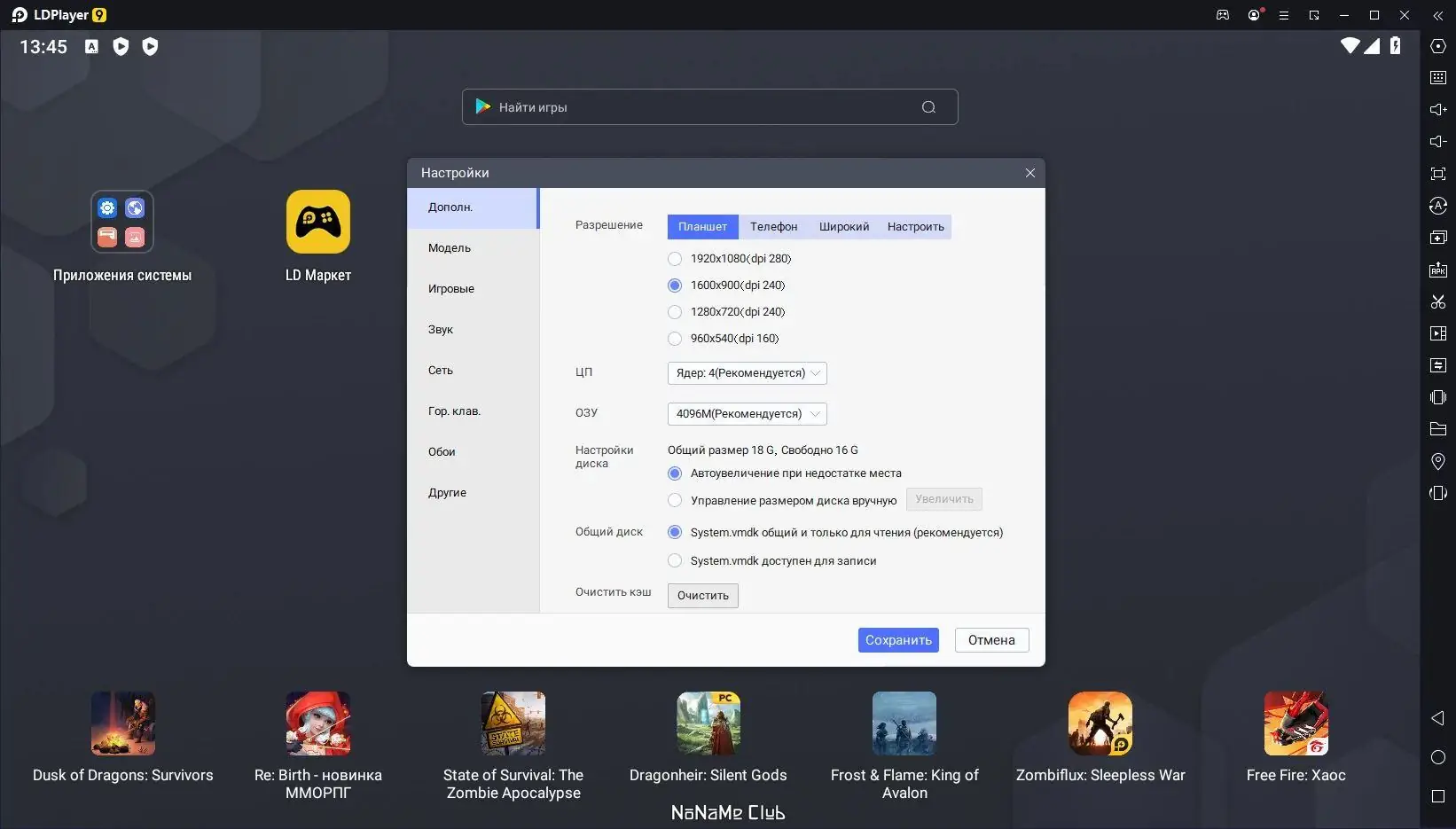Open the Обои settings section
Viewport: 1456px width, 829px height.
[x=473, y=452]
